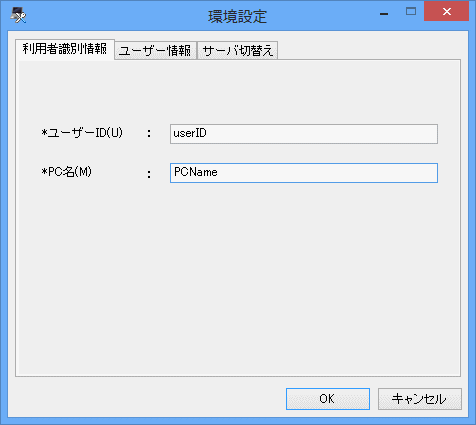The image size is (476, 425).
Task: Click the 環境設定 title text
Action: click(238, 16)
